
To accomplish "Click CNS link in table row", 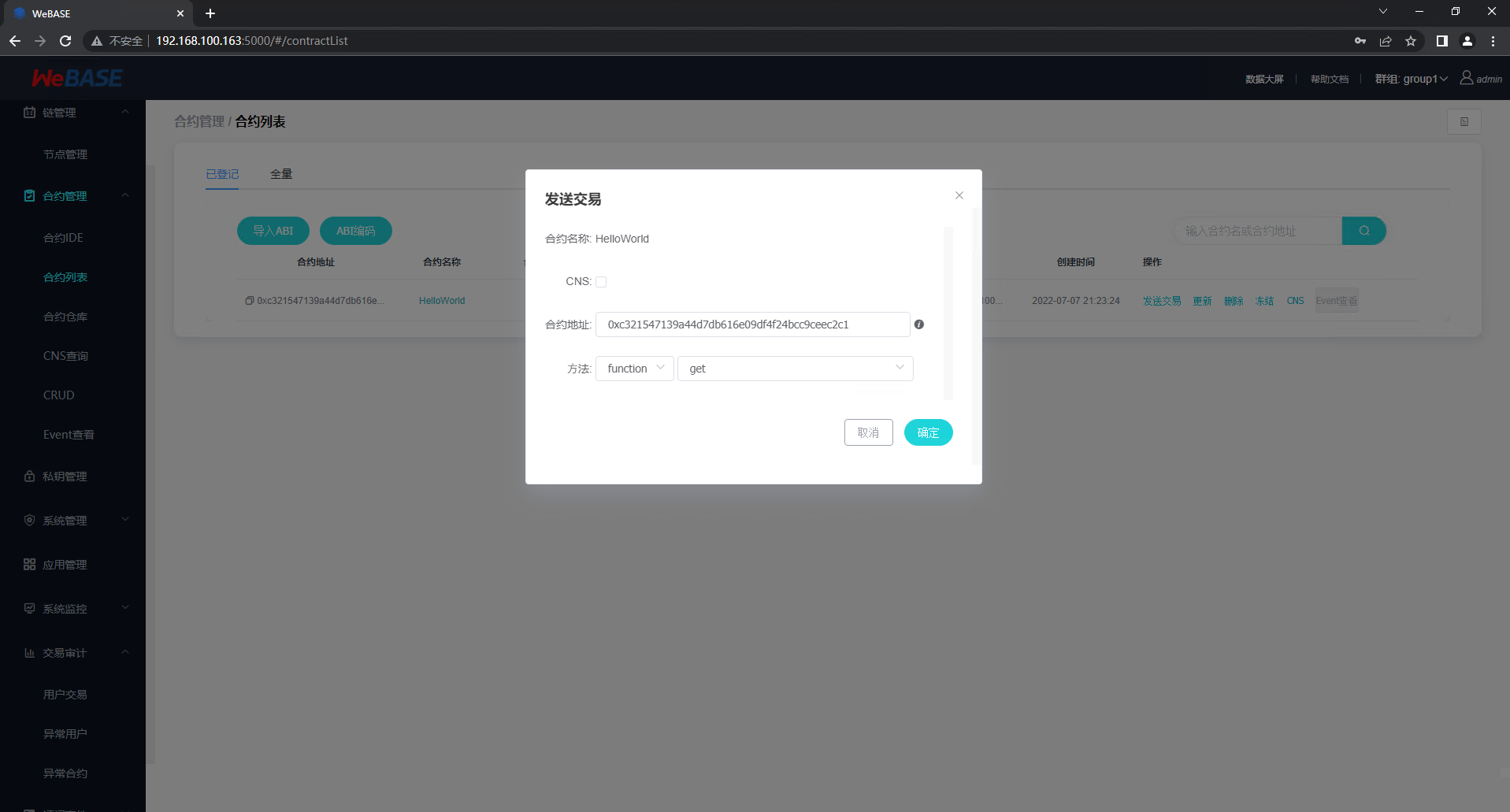I will pyautogui.click(x=1295, y=301).
